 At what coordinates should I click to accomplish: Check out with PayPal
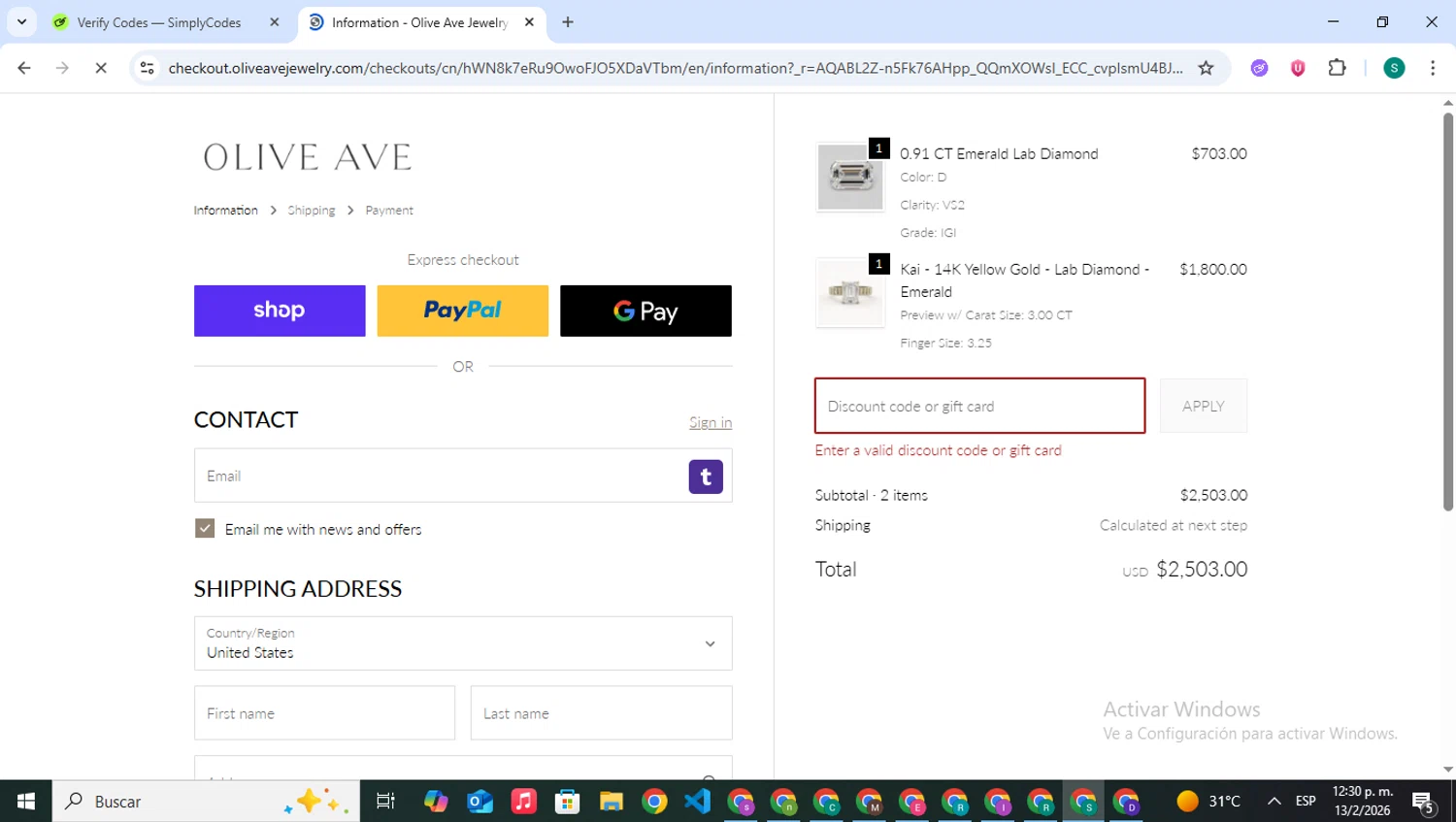click(x=463, y=311)
